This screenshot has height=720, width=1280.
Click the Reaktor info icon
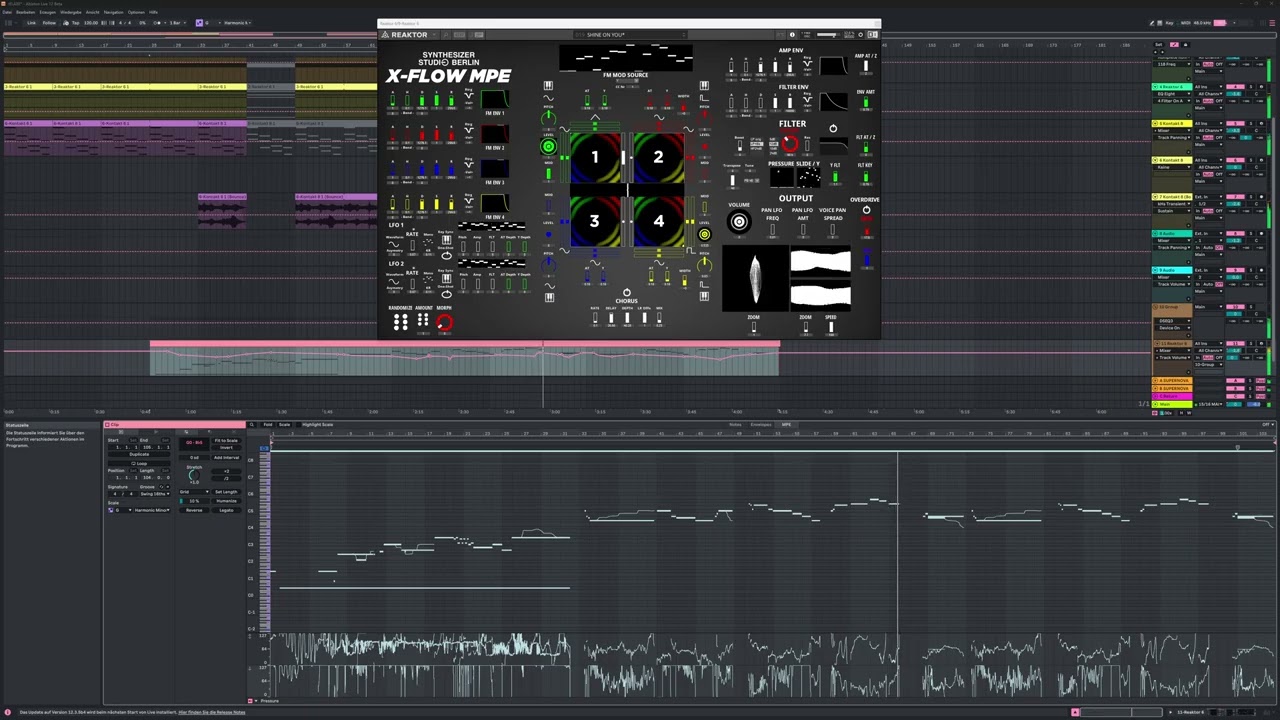pyautogui.click(x=792, y=35)
